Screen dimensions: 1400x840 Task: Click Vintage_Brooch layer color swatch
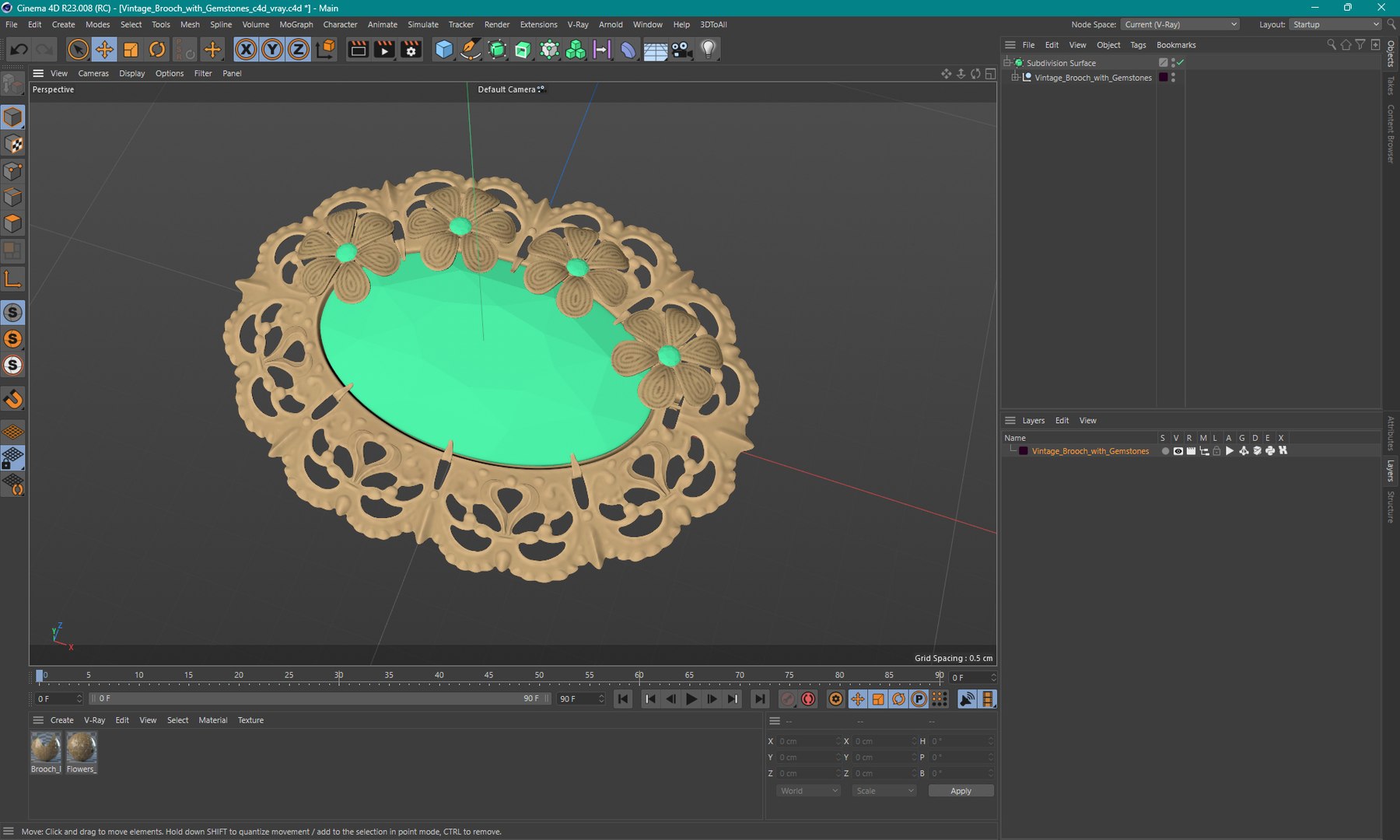point(1024,451)
